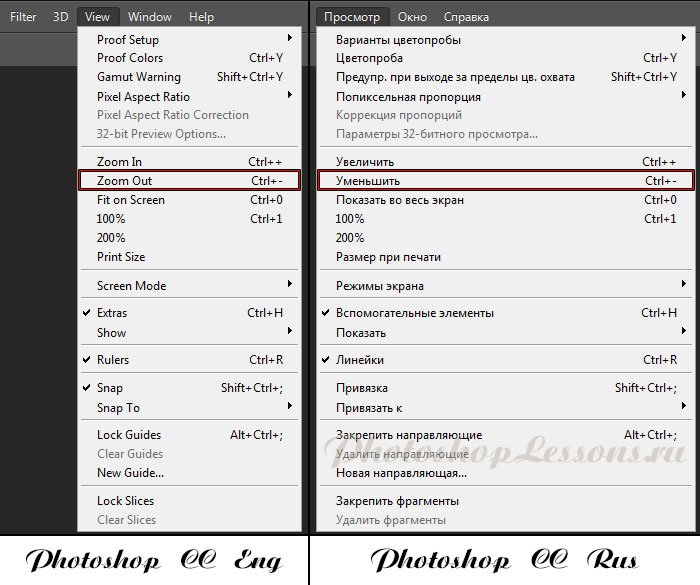Image resolution: width=700 pixels, height=585 pixels.
Task: Expand Попиксельная пропорция submenu
Action: pos(505,96)
